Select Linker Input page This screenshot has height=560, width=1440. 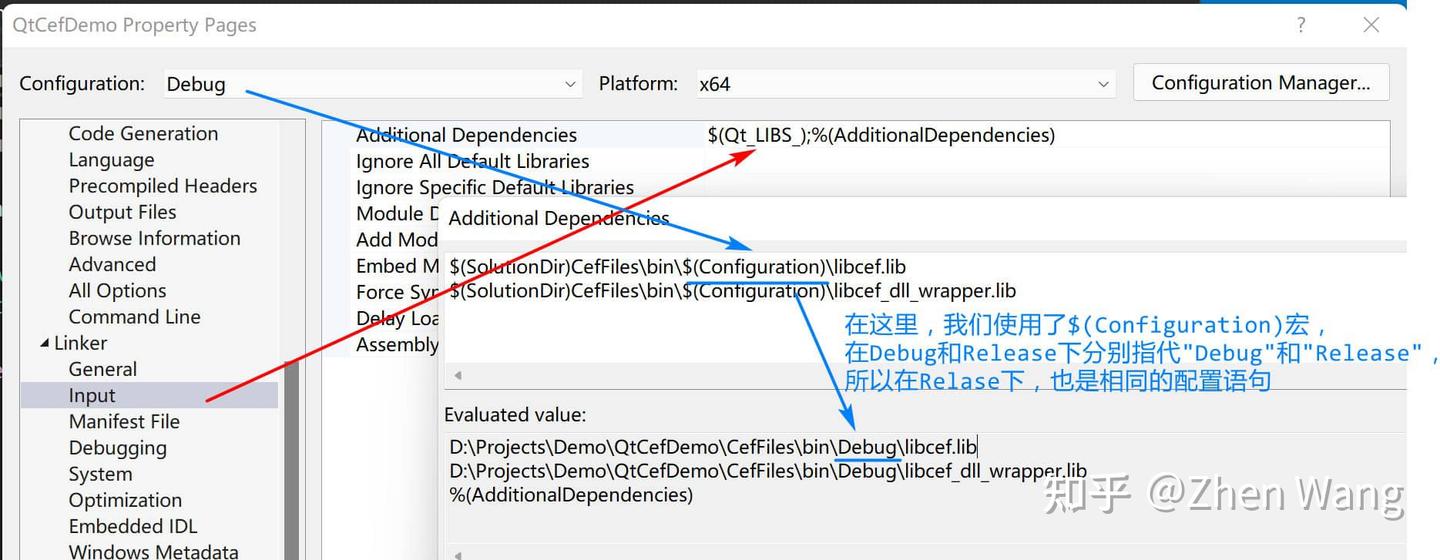(x=92, y=395)
